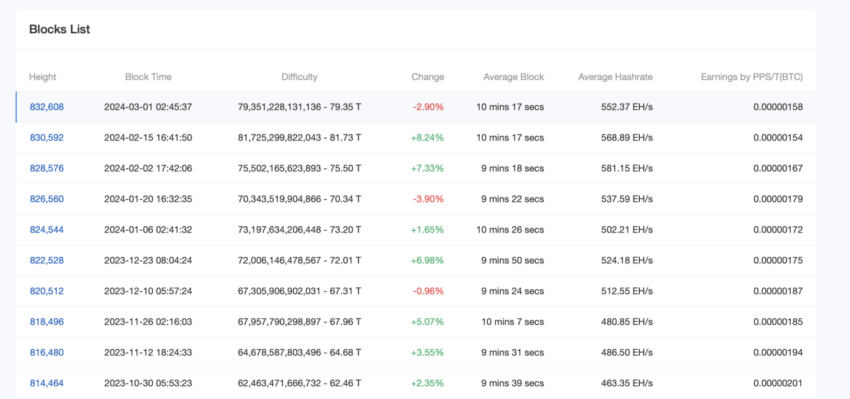This screenshot has height=399, width=850.
Task: Click the Change column header
Action: 428,77
